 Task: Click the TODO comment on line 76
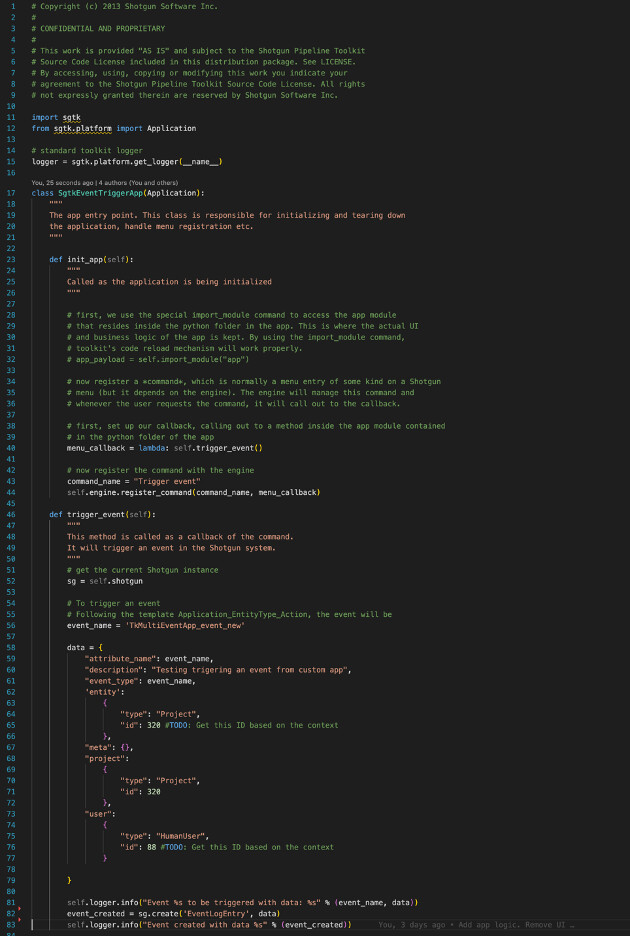(x=247, y=847)
